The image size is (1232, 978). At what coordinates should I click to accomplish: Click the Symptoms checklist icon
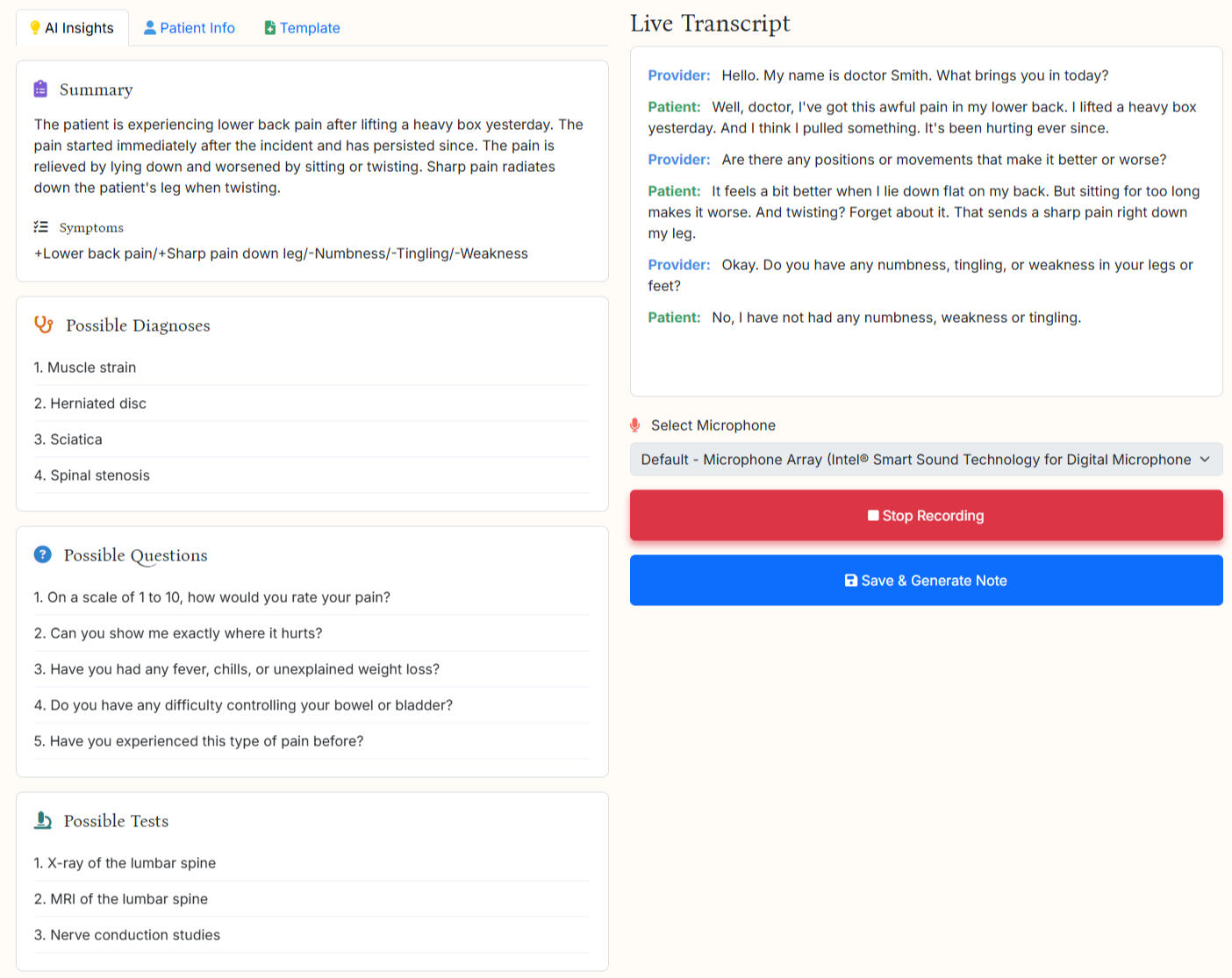click(40, 227)
